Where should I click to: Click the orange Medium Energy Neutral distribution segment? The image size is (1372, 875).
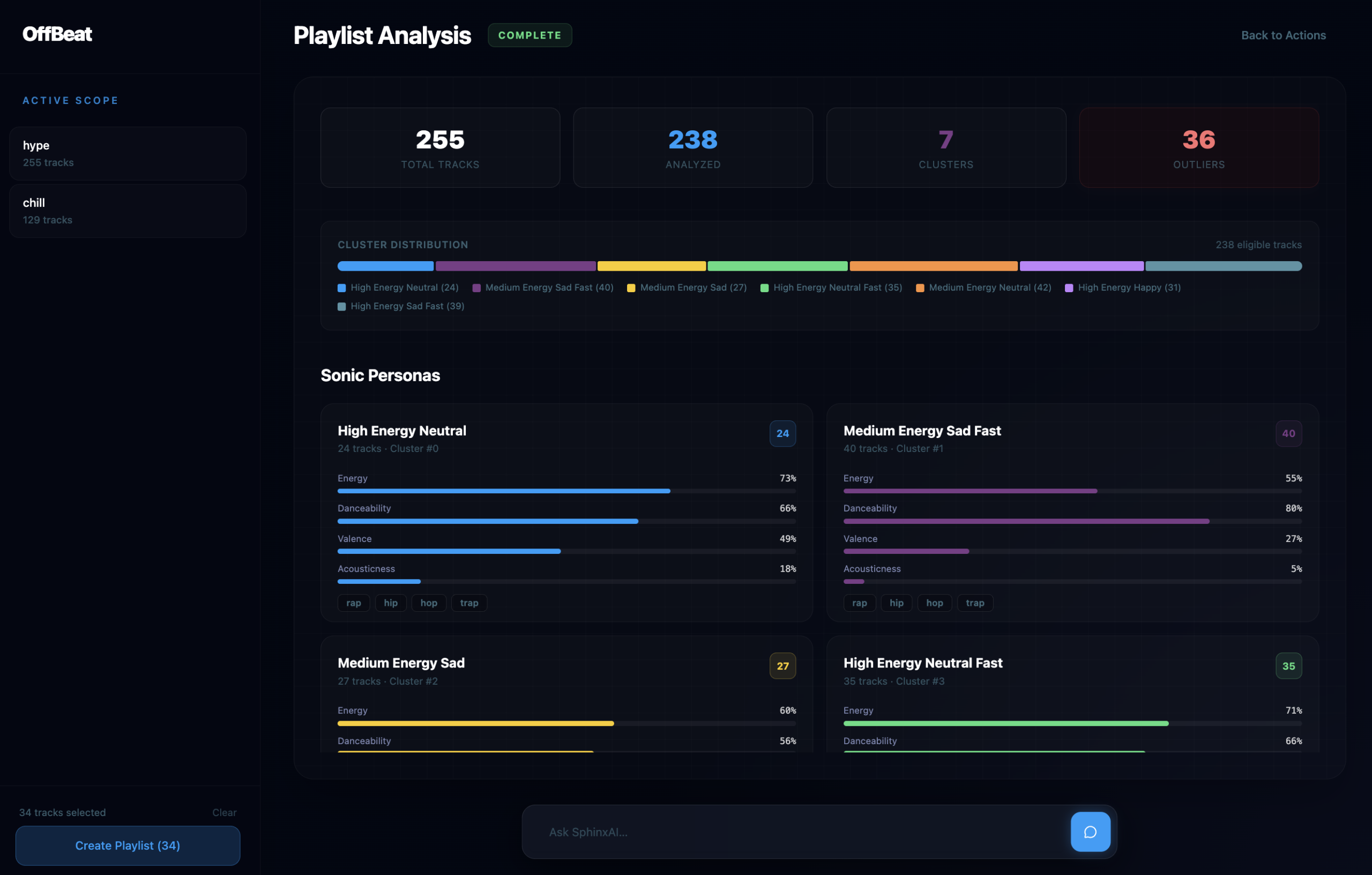(x=933, y=266)
